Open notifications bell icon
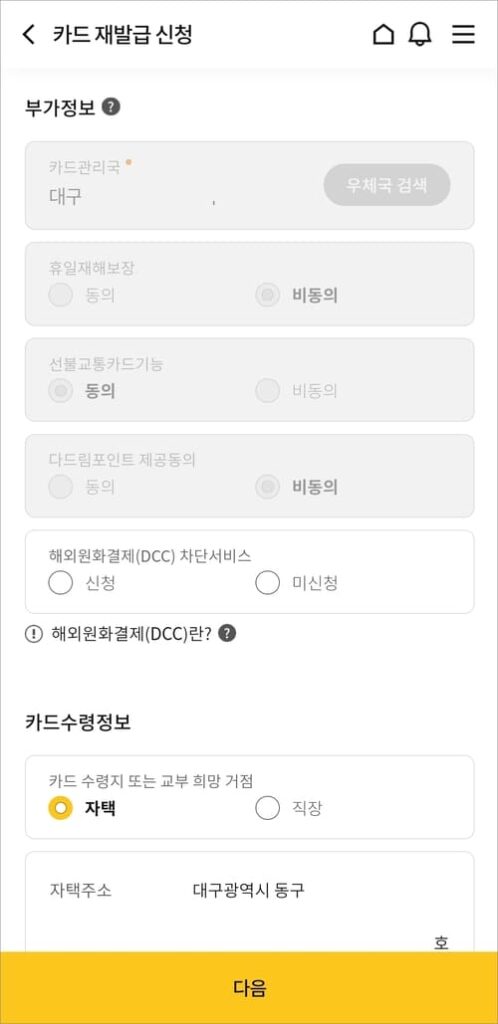Viewport: 498px width, 1024px height. point(420,35)
